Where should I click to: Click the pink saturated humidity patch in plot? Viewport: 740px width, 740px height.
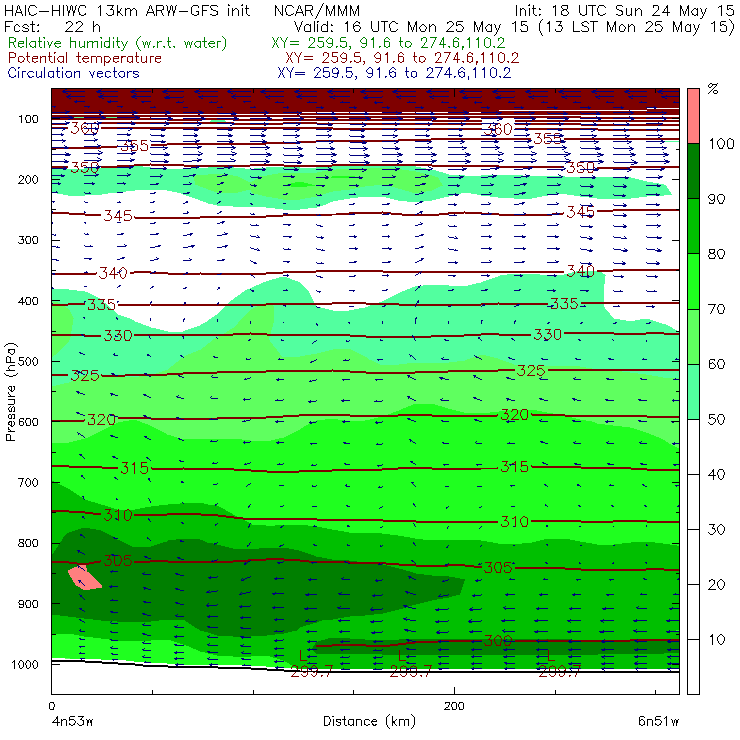coord(84,578)
